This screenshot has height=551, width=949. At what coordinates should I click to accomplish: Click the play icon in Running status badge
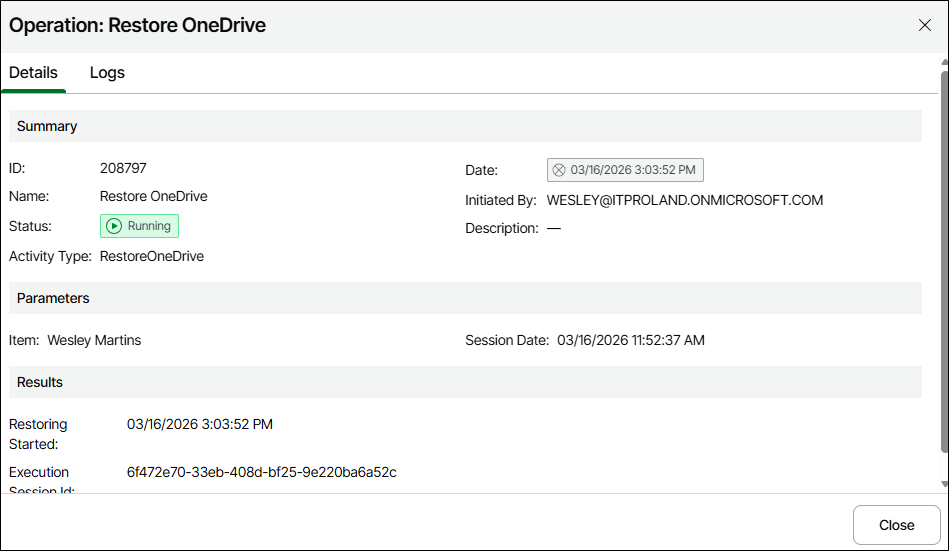(114, 226)
